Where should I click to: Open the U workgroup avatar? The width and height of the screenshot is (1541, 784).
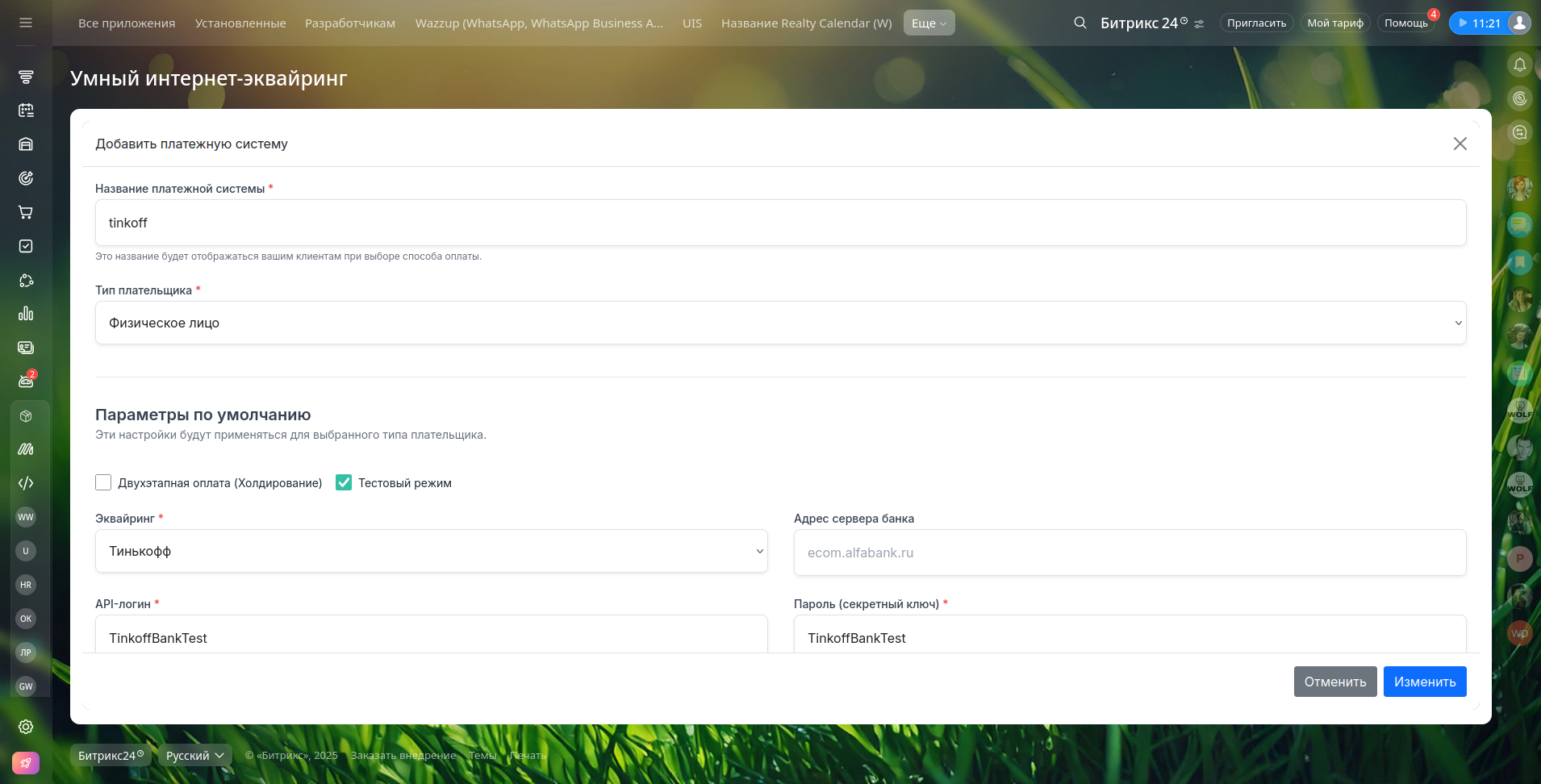[x=26, y=551]
